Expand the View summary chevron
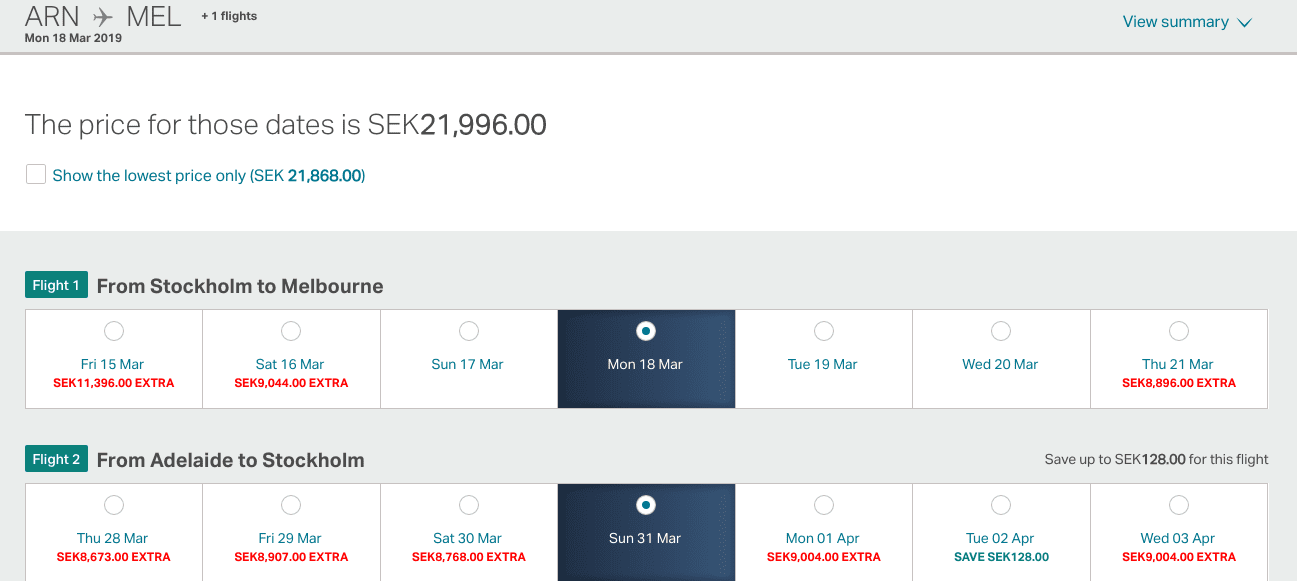This screenshot has height=581, width=1297. pos(1245,23)
